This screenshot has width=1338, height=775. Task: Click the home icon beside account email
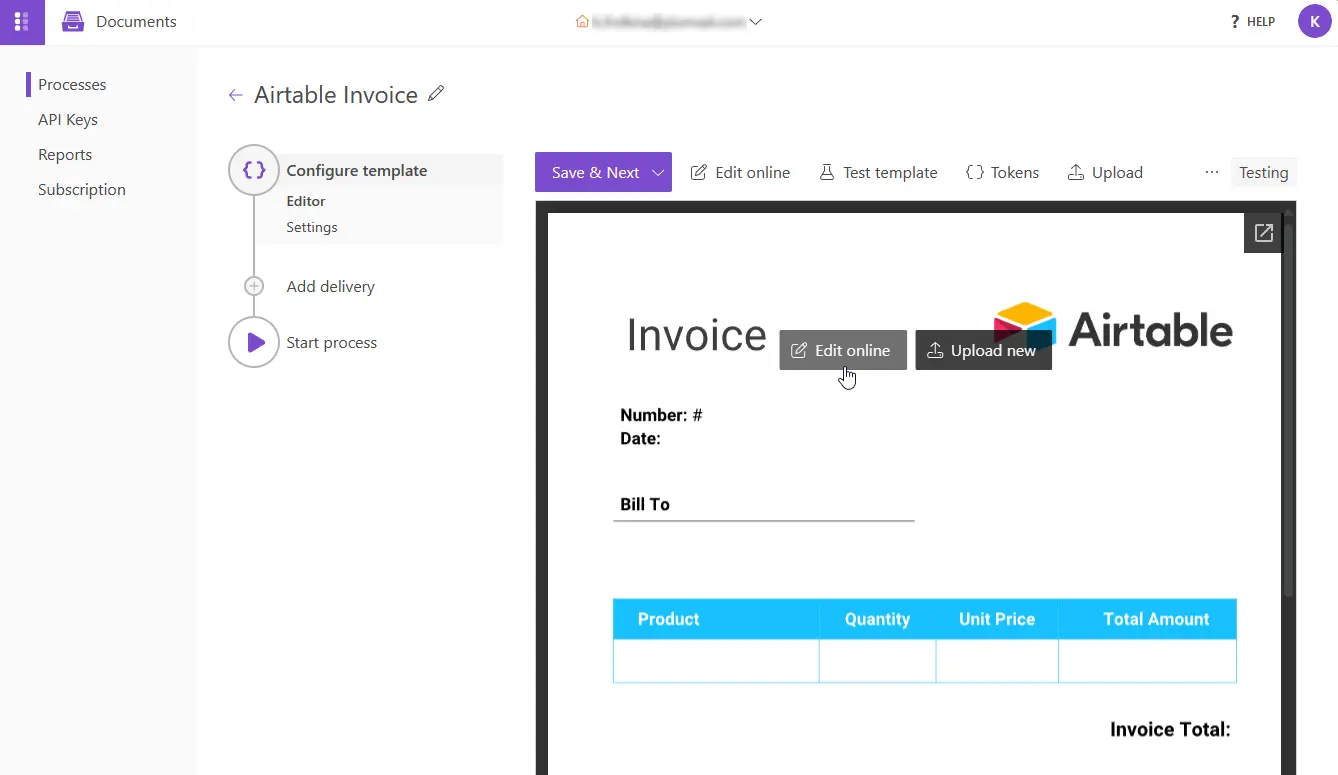point(582,21)
